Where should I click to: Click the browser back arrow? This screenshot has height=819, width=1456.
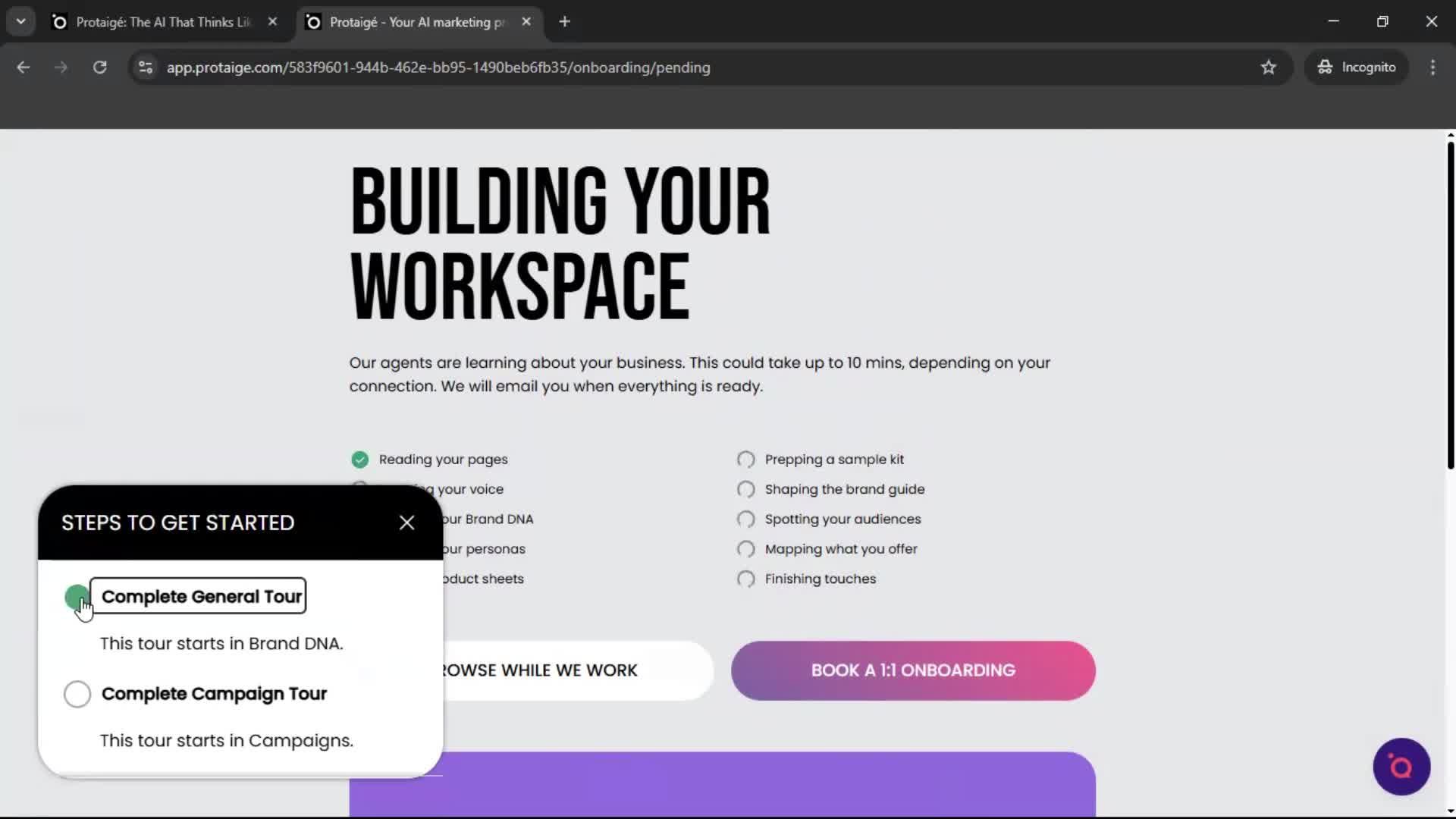(23, 67)
